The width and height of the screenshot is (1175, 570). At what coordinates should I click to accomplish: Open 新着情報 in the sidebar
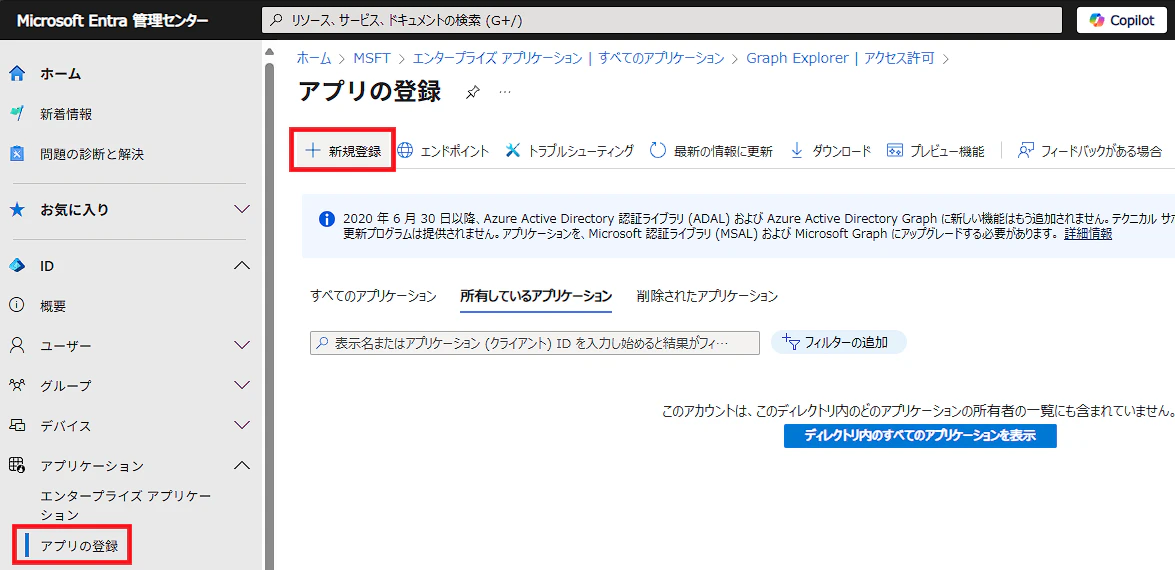66,115
